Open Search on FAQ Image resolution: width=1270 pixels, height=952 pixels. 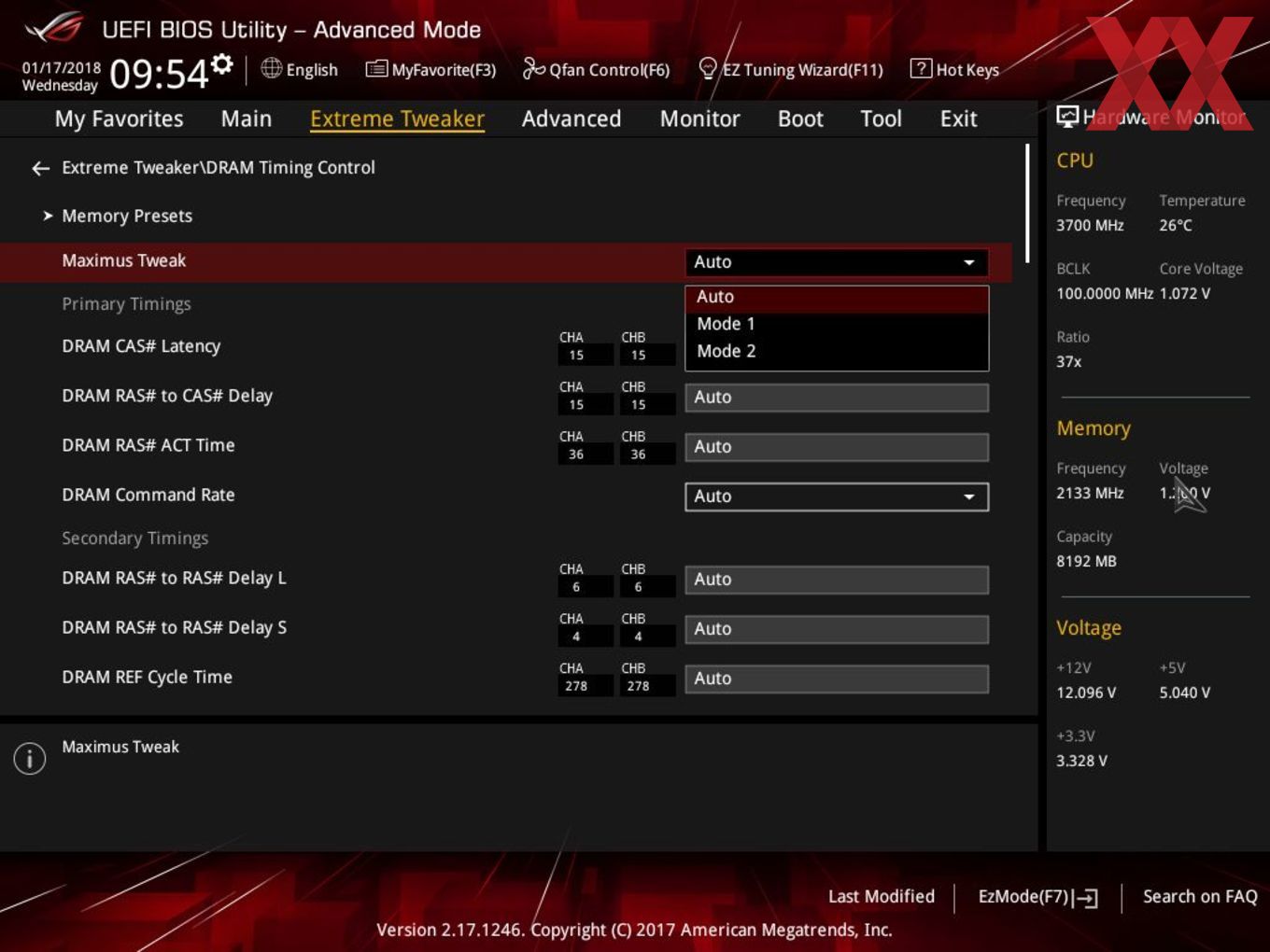coord(1200,896)
